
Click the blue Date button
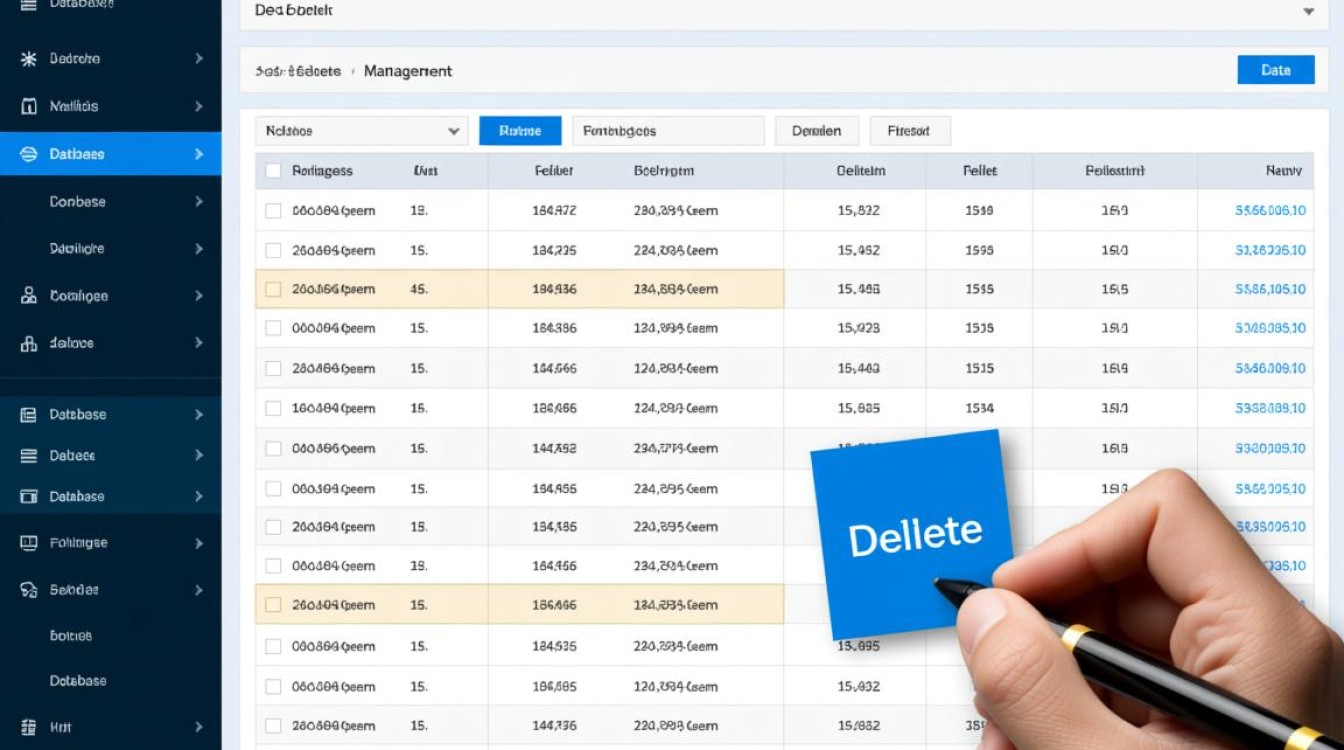1275,70
